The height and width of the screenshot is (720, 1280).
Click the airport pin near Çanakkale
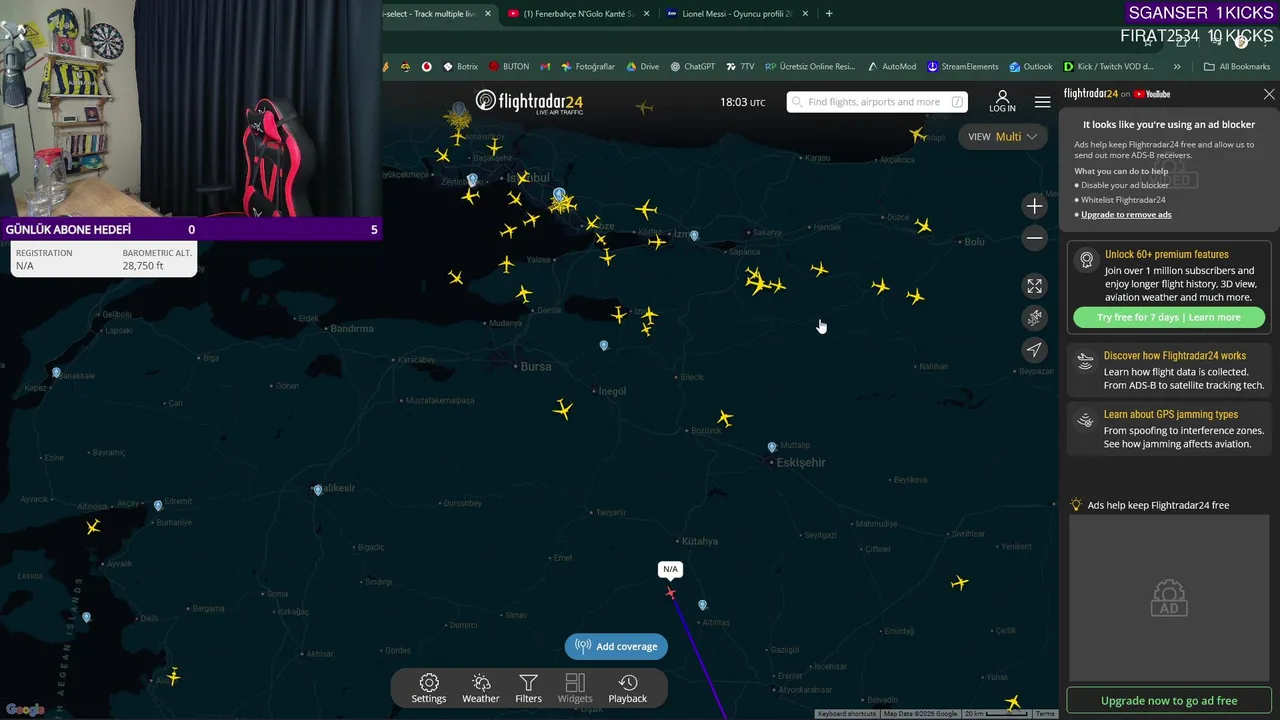pos(57,373)
